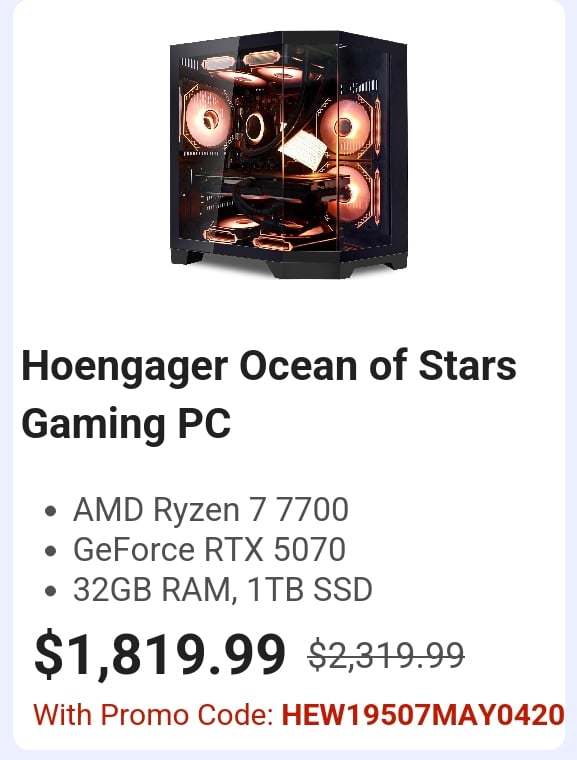Screen dimensions: 577x760
Task: Click the 32GB RAM, 1TB SSD spec
Action: point(223,589)
